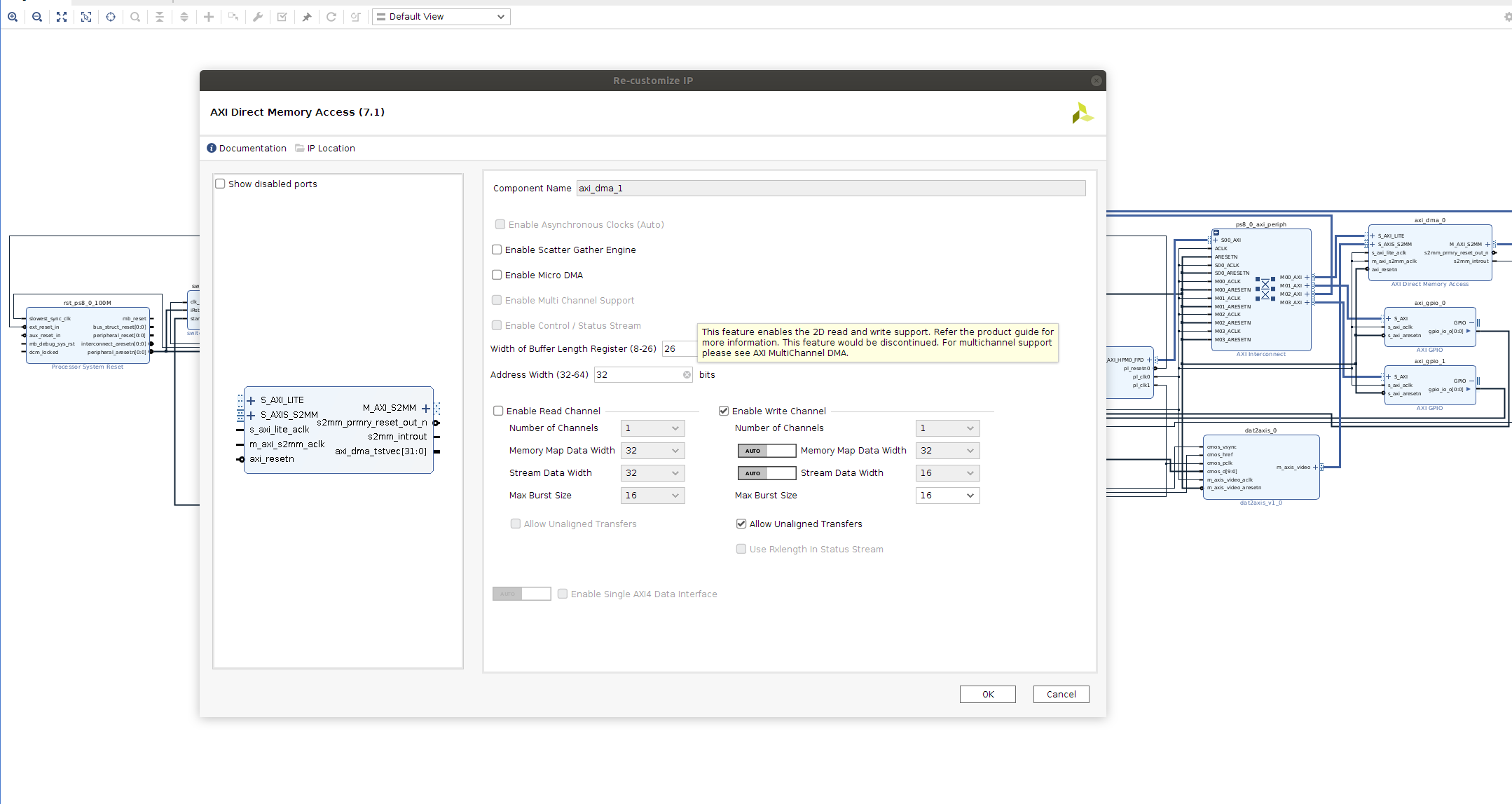Expand S_AXI_LITE port on IP symbol
1512x804 pixels.
(x=251, y=400)
